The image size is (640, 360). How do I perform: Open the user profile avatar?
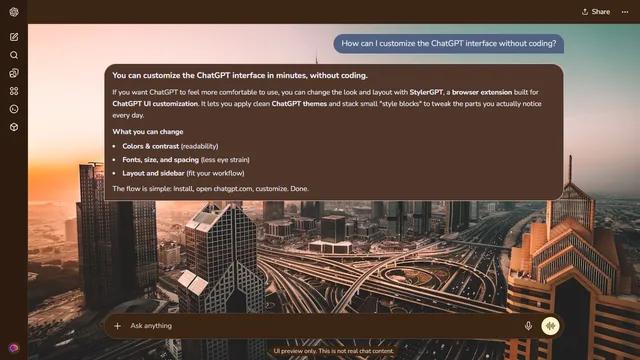pos(13,348)
